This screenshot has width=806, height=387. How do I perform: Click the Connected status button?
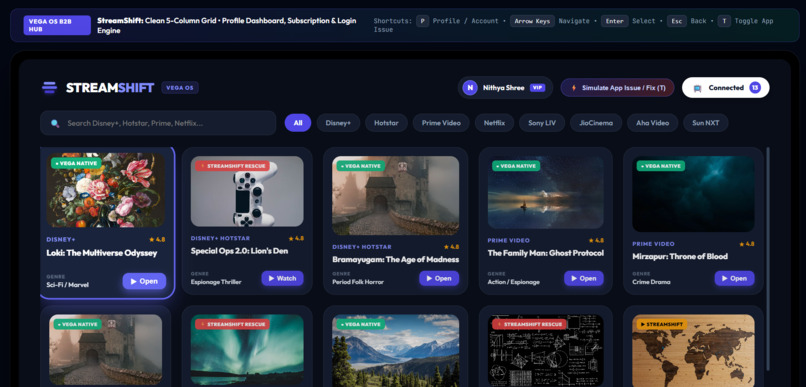(725, 88)
